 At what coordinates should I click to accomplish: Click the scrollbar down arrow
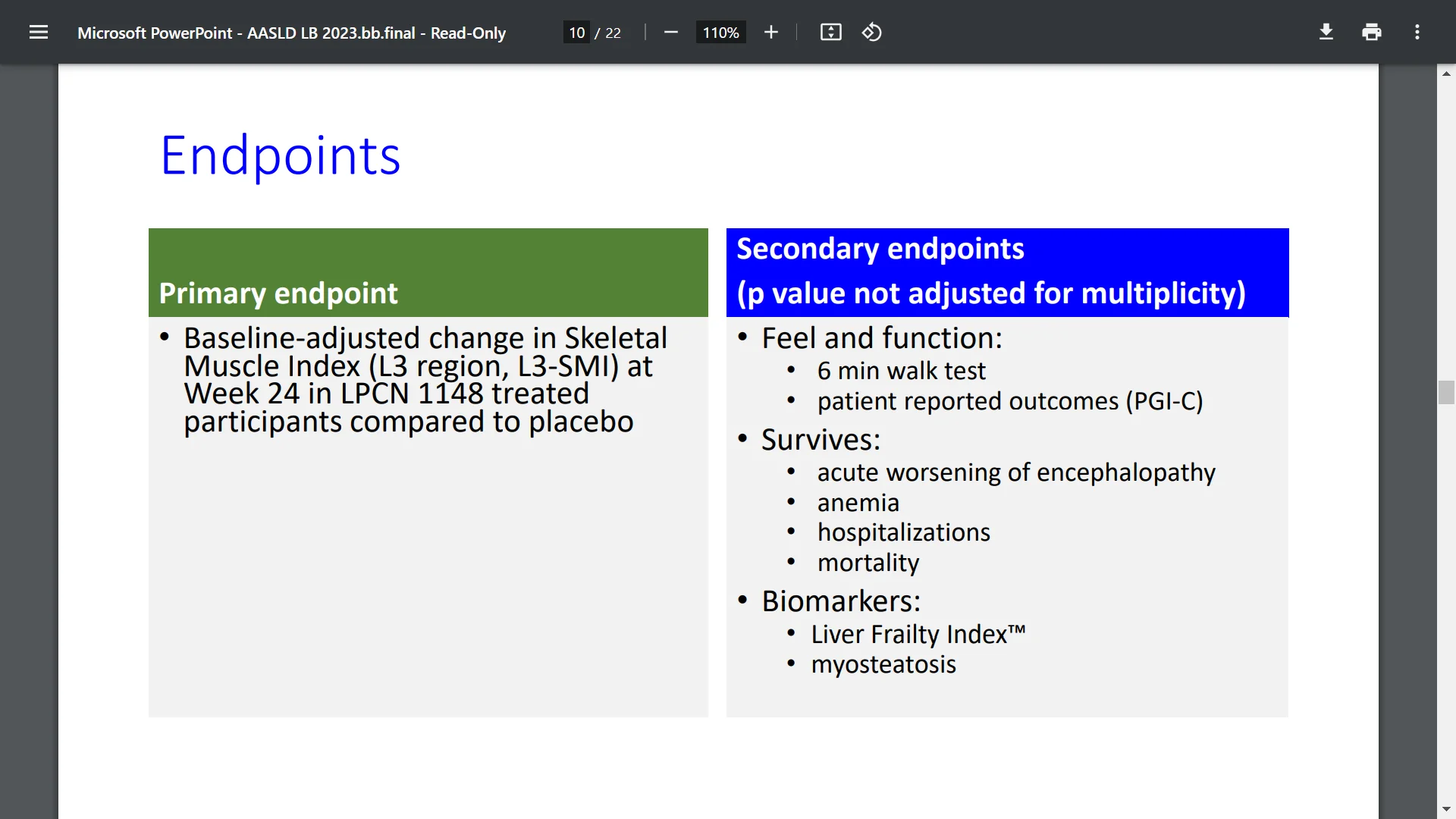point(1446,809)
